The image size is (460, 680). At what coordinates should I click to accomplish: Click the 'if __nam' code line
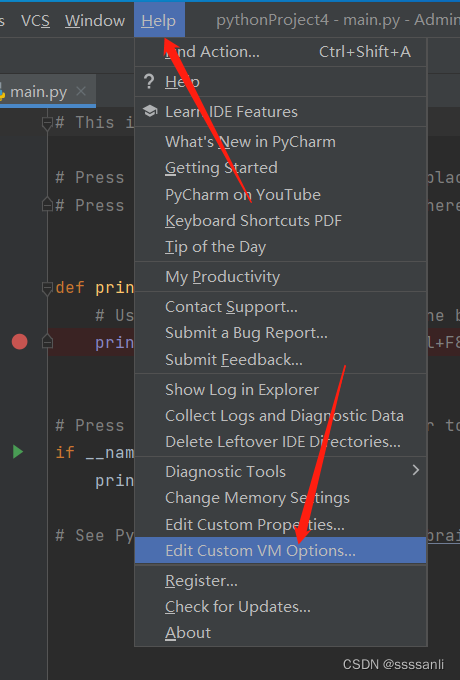[x=95, y=453]
